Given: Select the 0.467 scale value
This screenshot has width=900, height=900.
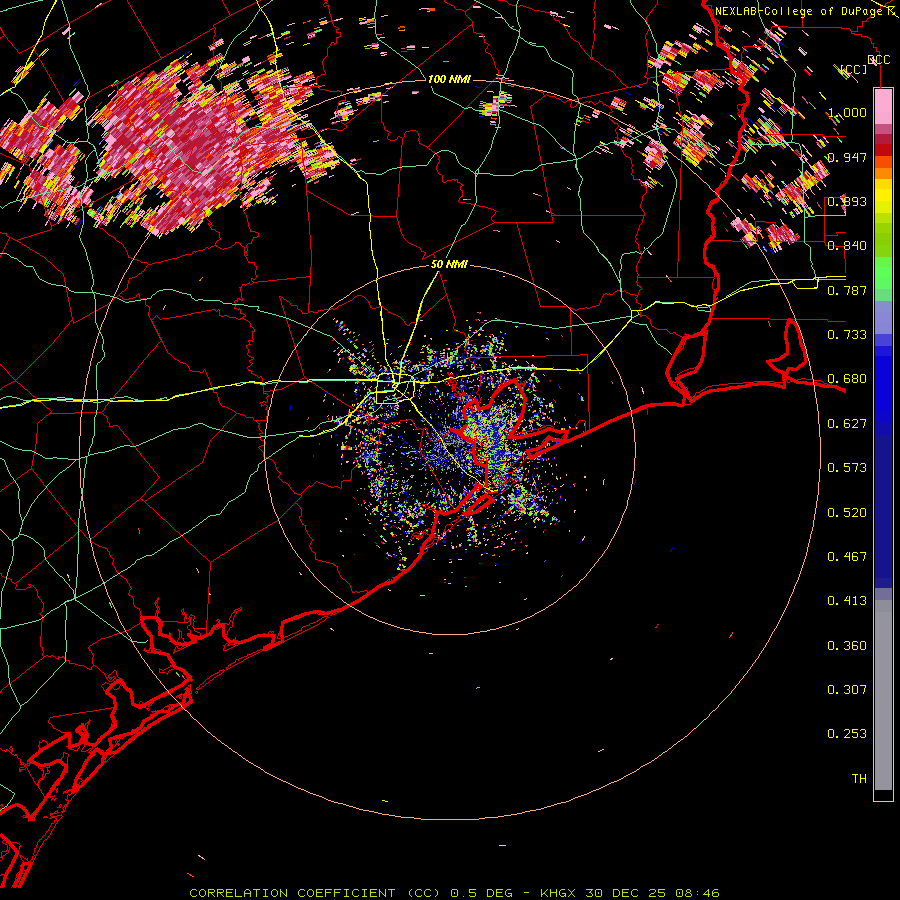Looking at the screenshot, I should 847,557.
